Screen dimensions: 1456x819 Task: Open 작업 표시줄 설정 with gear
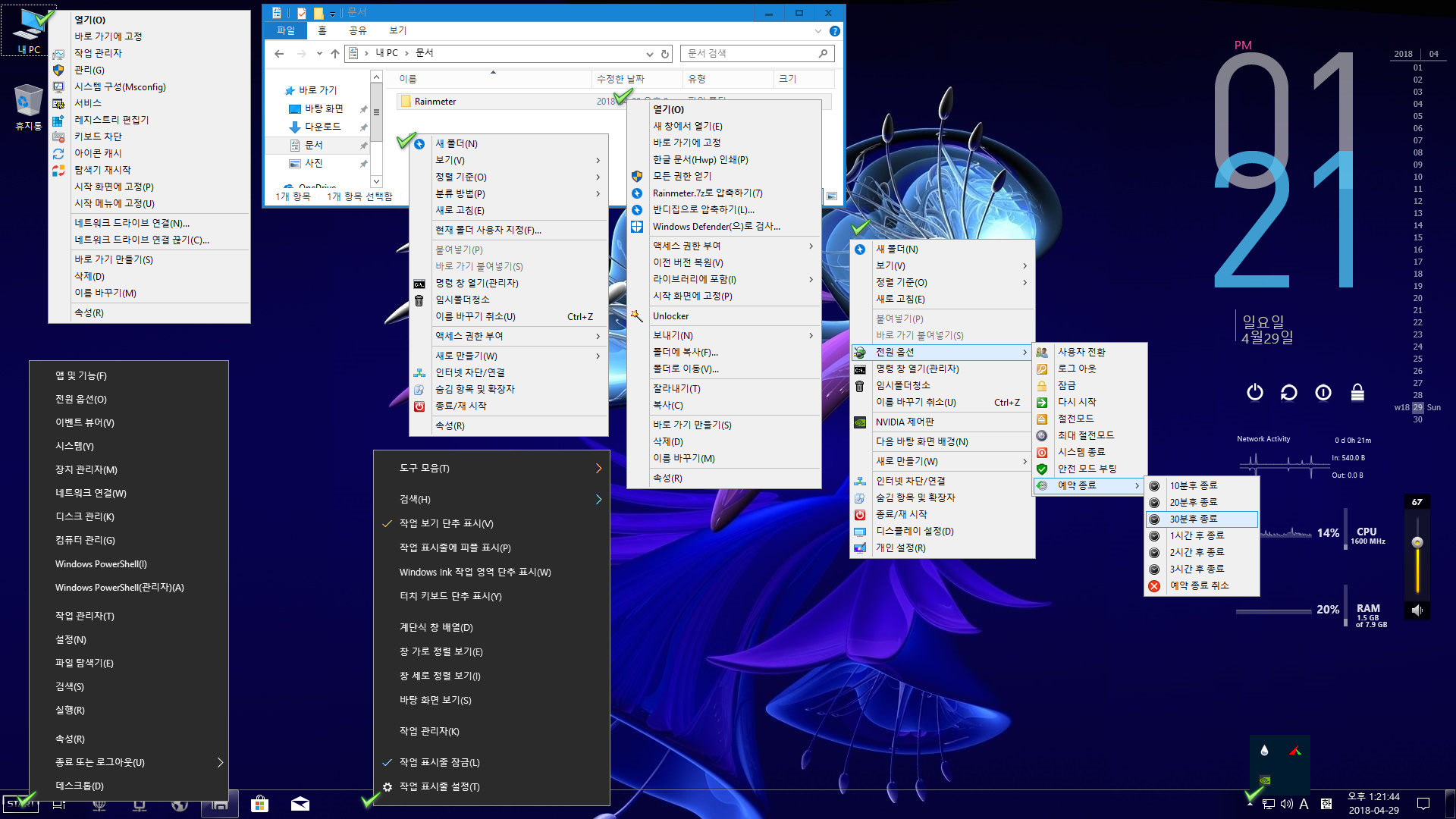(x=491, y=786)
